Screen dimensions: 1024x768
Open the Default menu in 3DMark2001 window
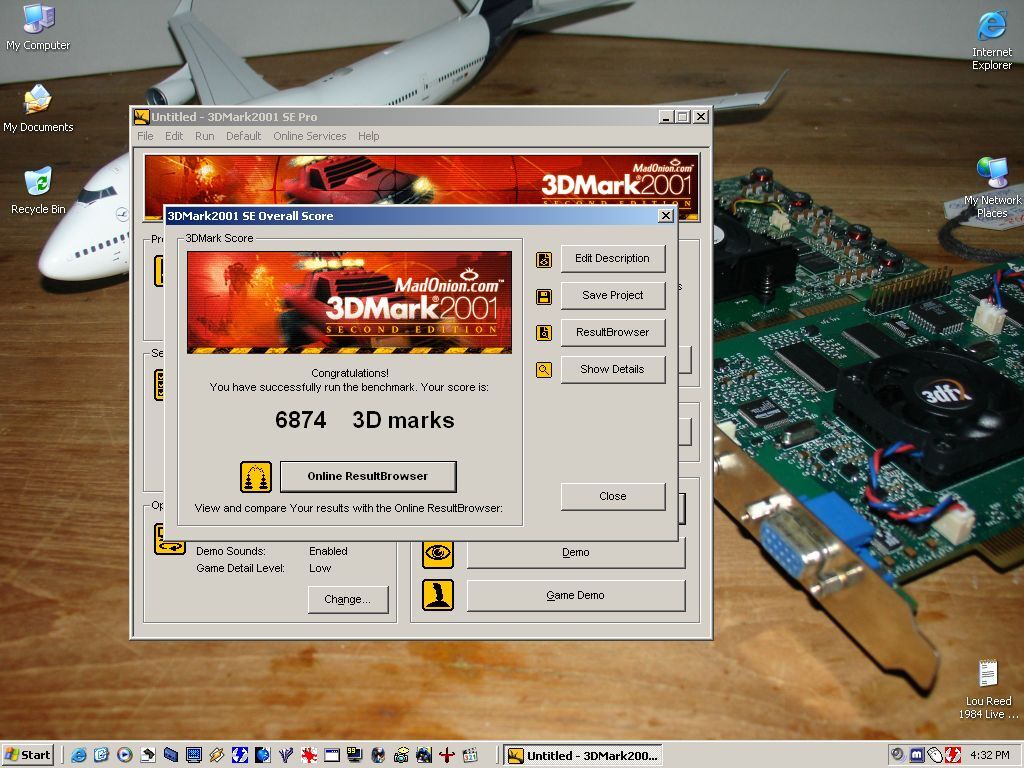tap(244, 136)
